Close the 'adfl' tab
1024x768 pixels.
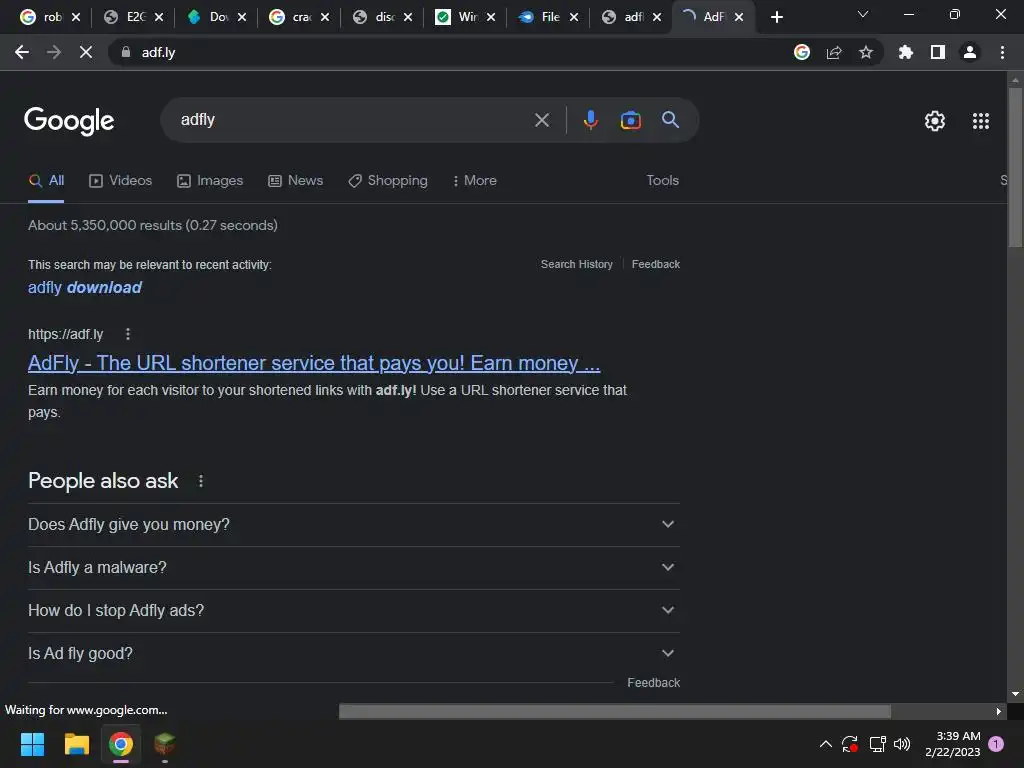pos(656,17)
